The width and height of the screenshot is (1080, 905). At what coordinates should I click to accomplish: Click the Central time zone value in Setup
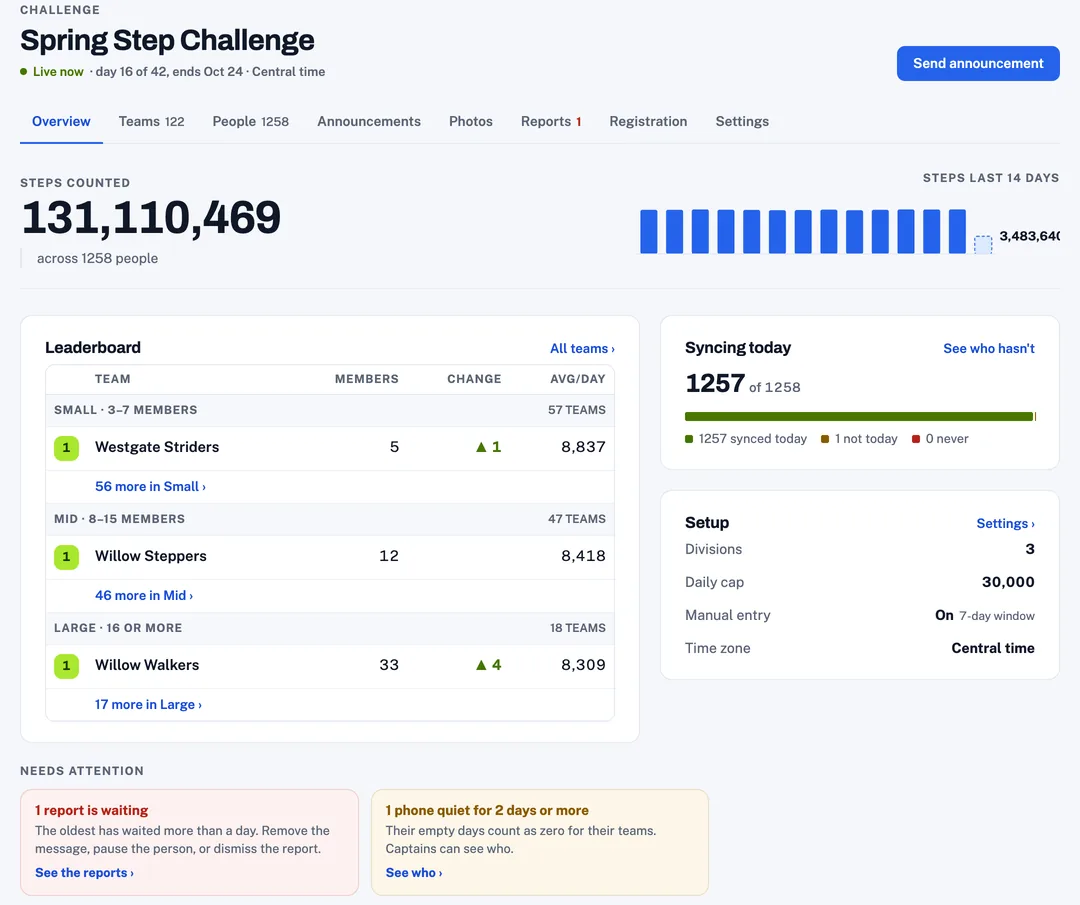click(993, 648)
